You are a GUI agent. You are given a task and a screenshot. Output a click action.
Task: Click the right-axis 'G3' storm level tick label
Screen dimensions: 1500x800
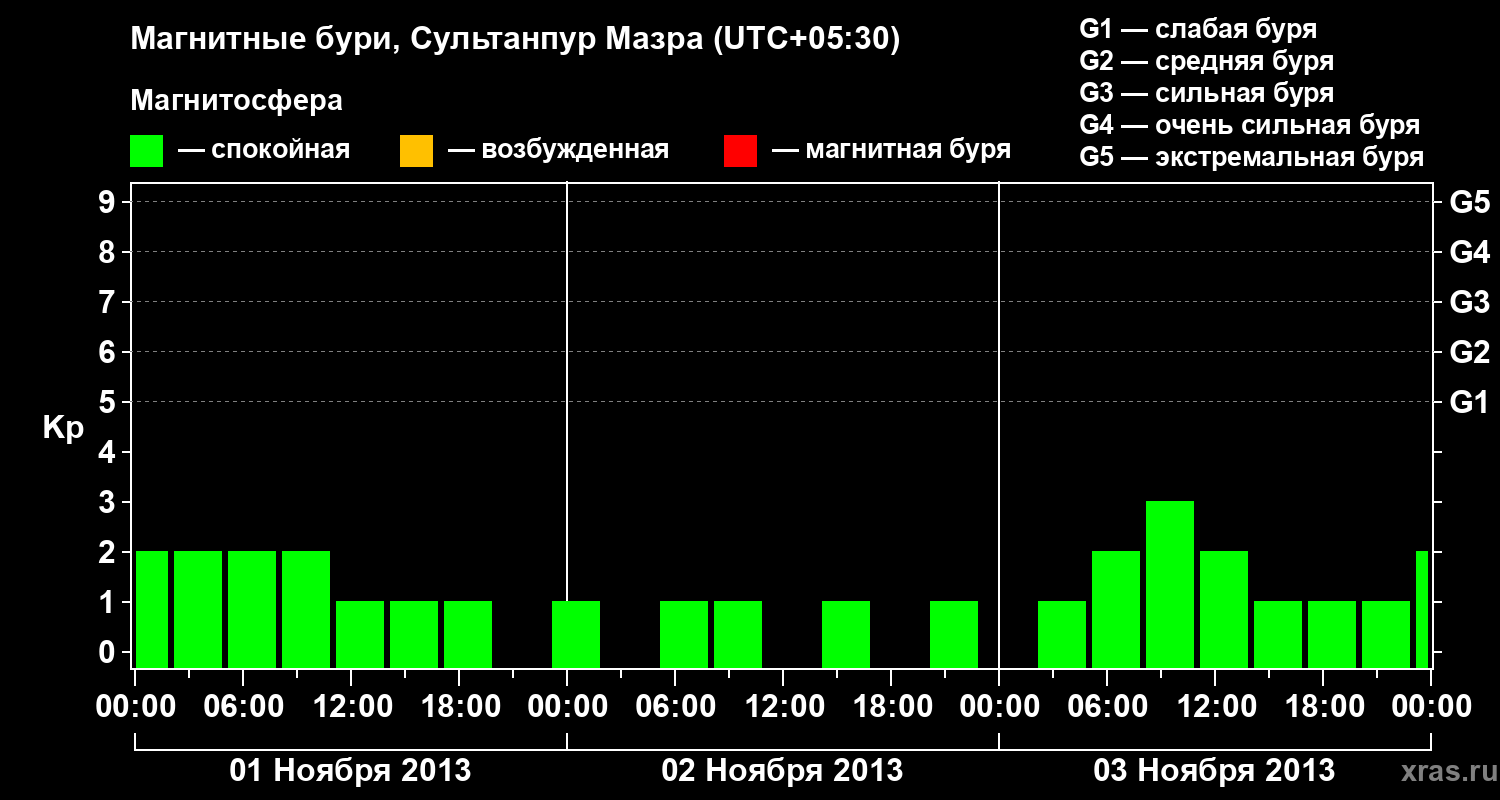tap(1470, 302)
